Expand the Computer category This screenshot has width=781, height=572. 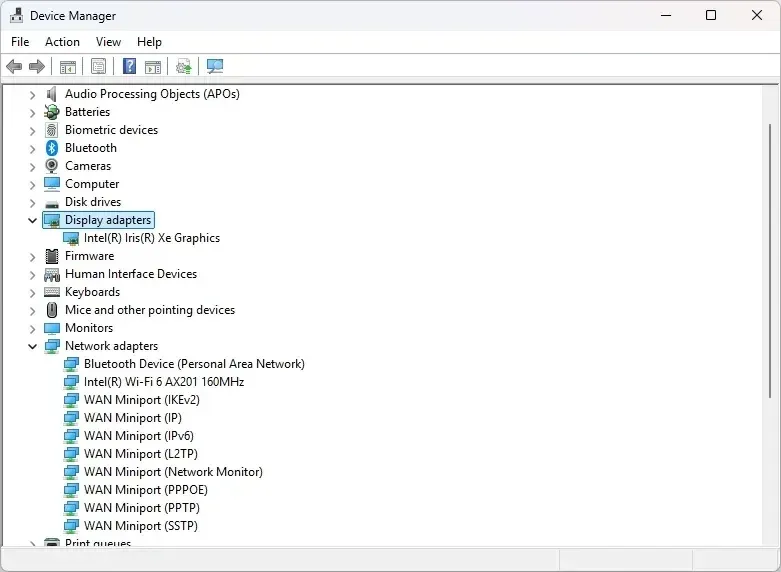(32, 185)
